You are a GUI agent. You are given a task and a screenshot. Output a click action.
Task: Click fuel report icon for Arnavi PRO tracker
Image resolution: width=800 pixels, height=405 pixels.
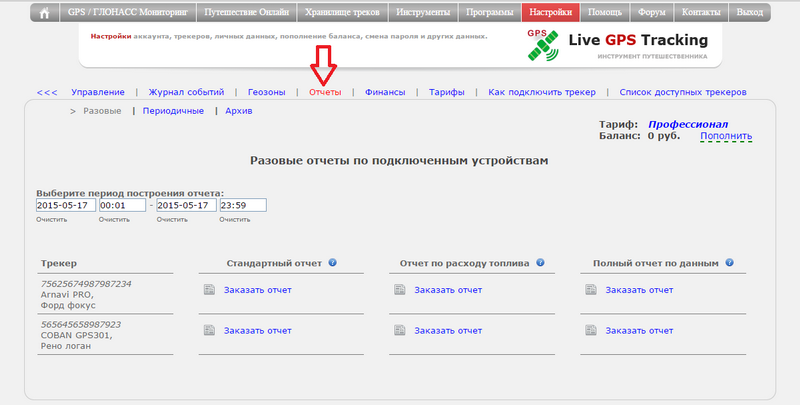pos(400,290)
